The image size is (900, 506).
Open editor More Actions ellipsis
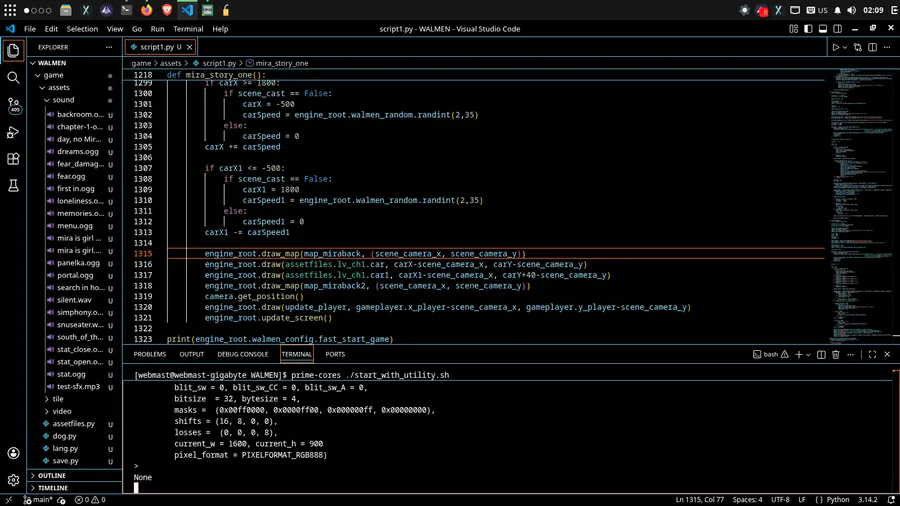point(887,47)
